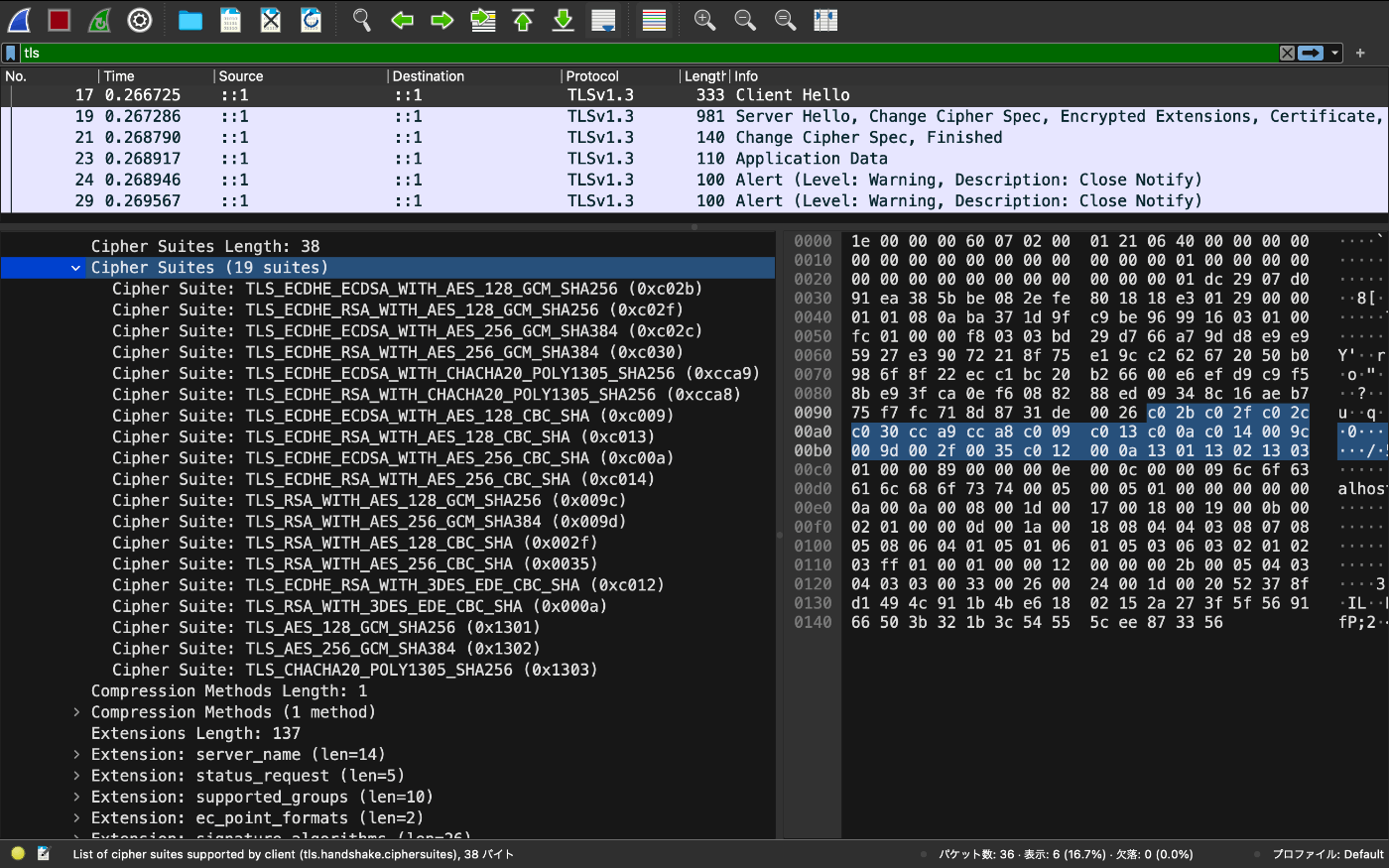This screenshot has width=1389, height=868.
Task: Save this capture file
Action: (230, 20)
